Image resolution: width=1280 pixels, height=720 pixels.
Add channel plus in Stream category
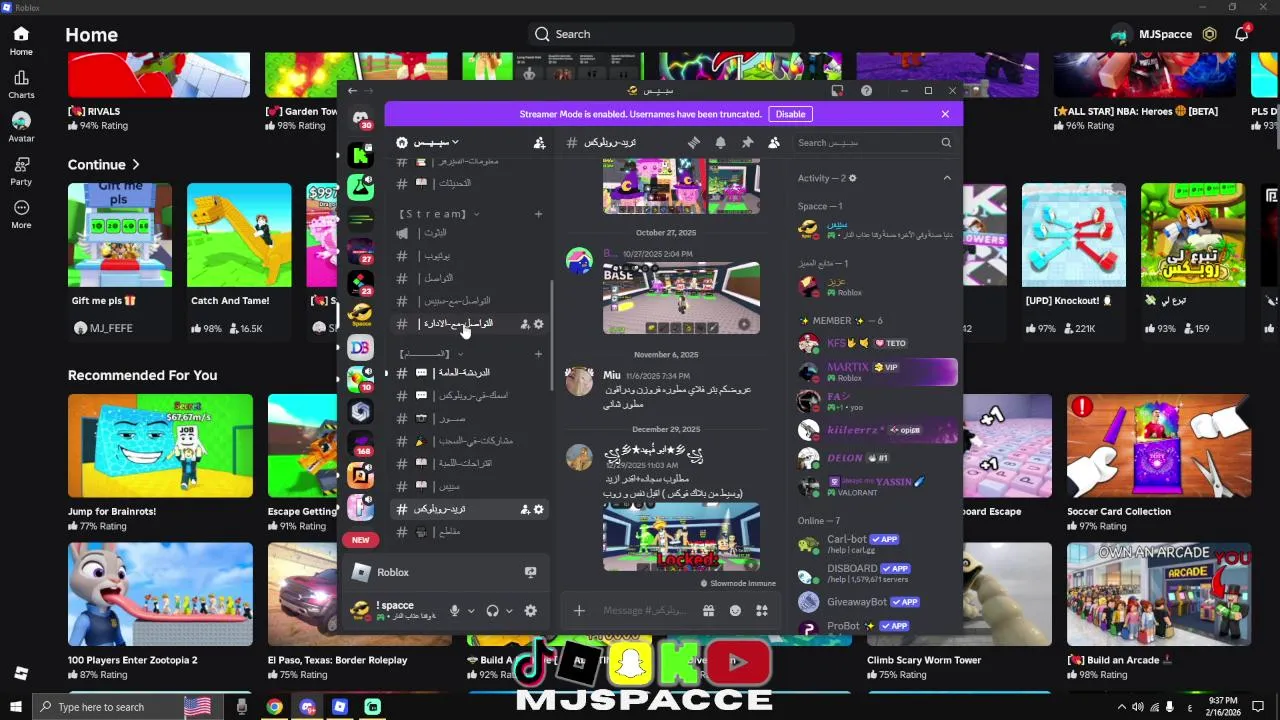(538, 214)
